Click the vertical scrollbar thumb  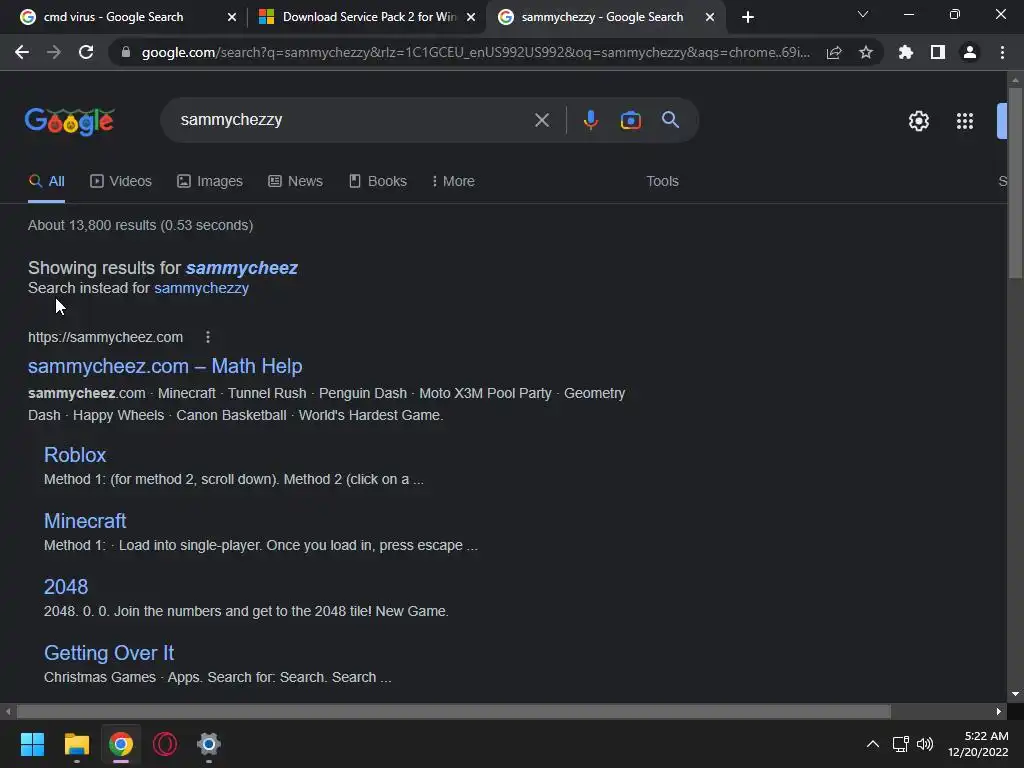[x=1015, y=182]
